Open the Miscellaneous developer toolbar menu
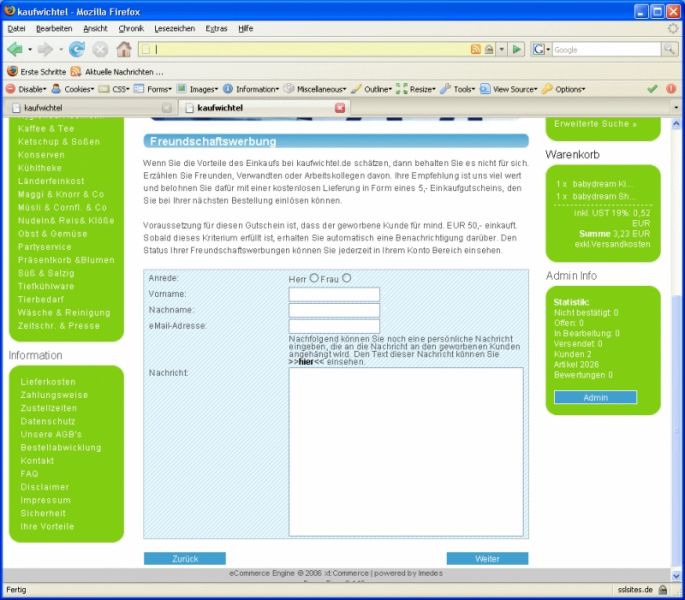 tap(315, 89)
